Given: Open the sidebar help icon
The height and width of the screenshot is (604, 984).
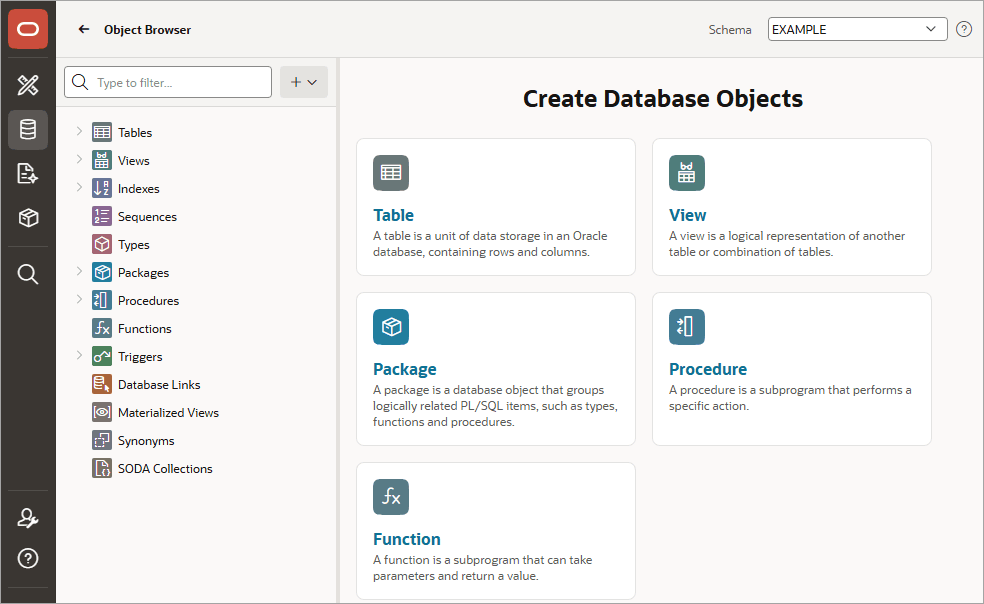Looking at the screenshot, I should coord(28,558).
